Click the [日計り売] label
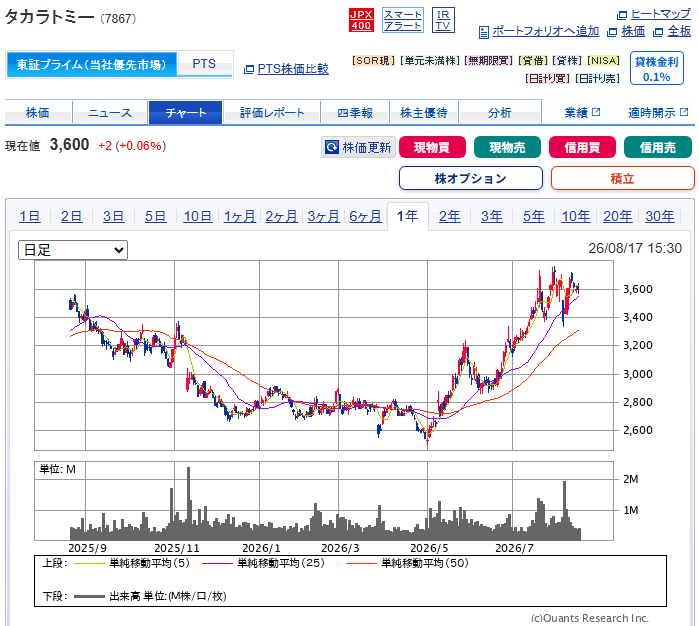The height and width of the screenshot is (626, 699). [x=597, y=78]
